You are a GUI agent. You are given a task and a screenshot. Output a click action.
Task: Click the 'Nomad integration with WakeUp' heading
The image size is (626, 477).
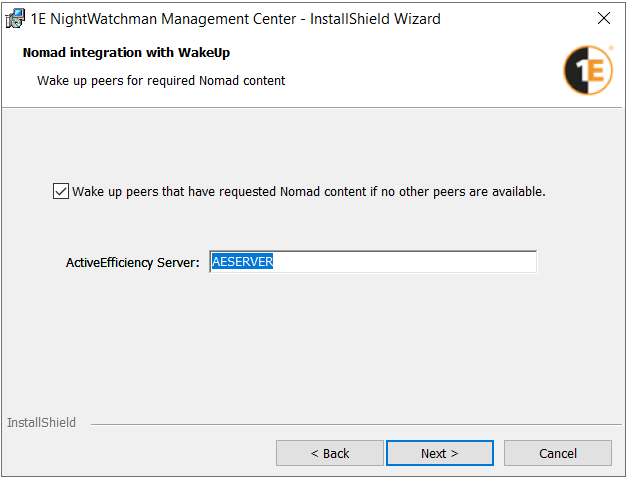[x=133, y=53]
